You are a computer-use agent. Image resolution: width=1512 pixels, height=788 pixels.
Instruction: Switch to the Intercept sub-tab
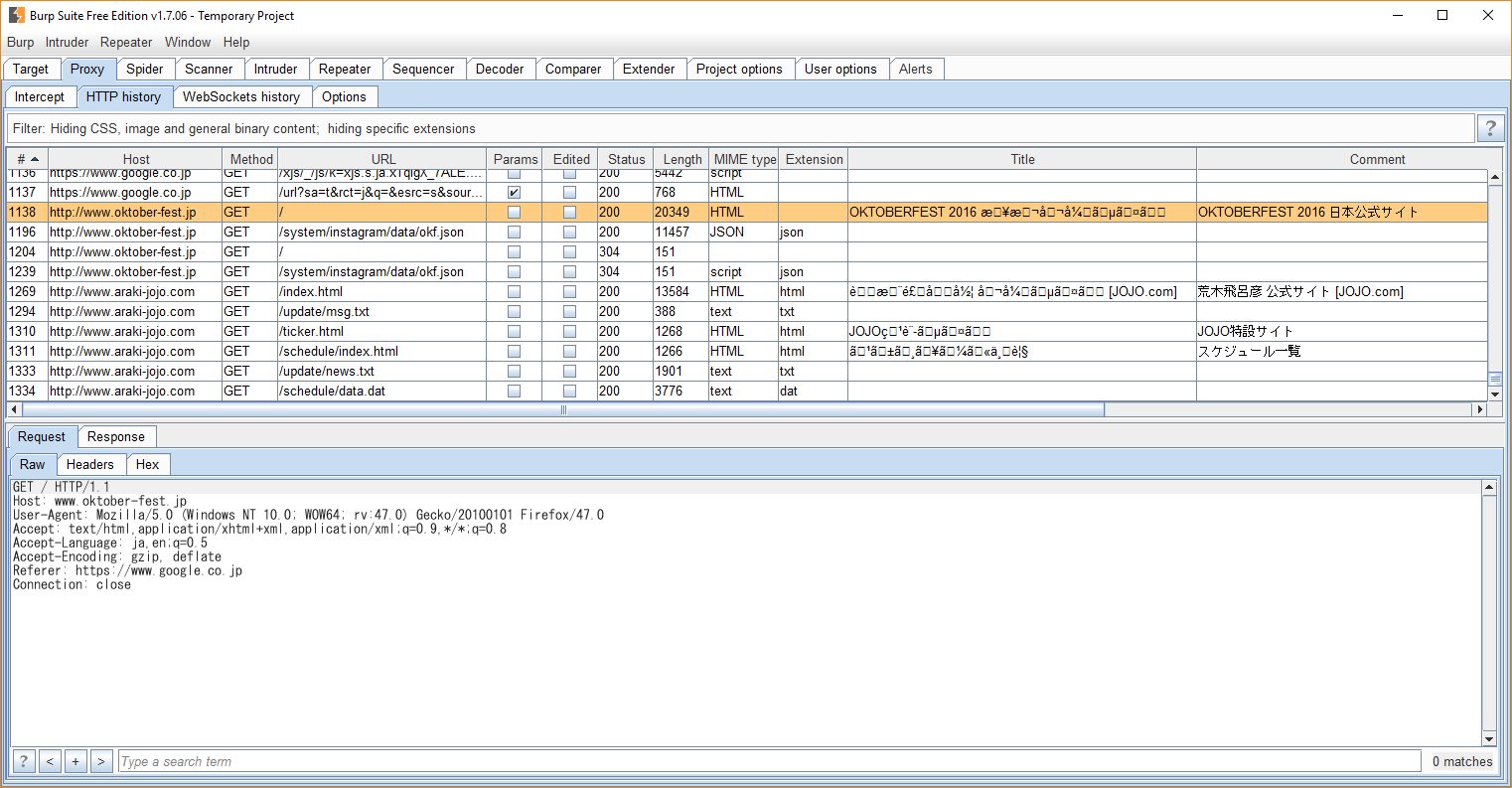[40, 96]
